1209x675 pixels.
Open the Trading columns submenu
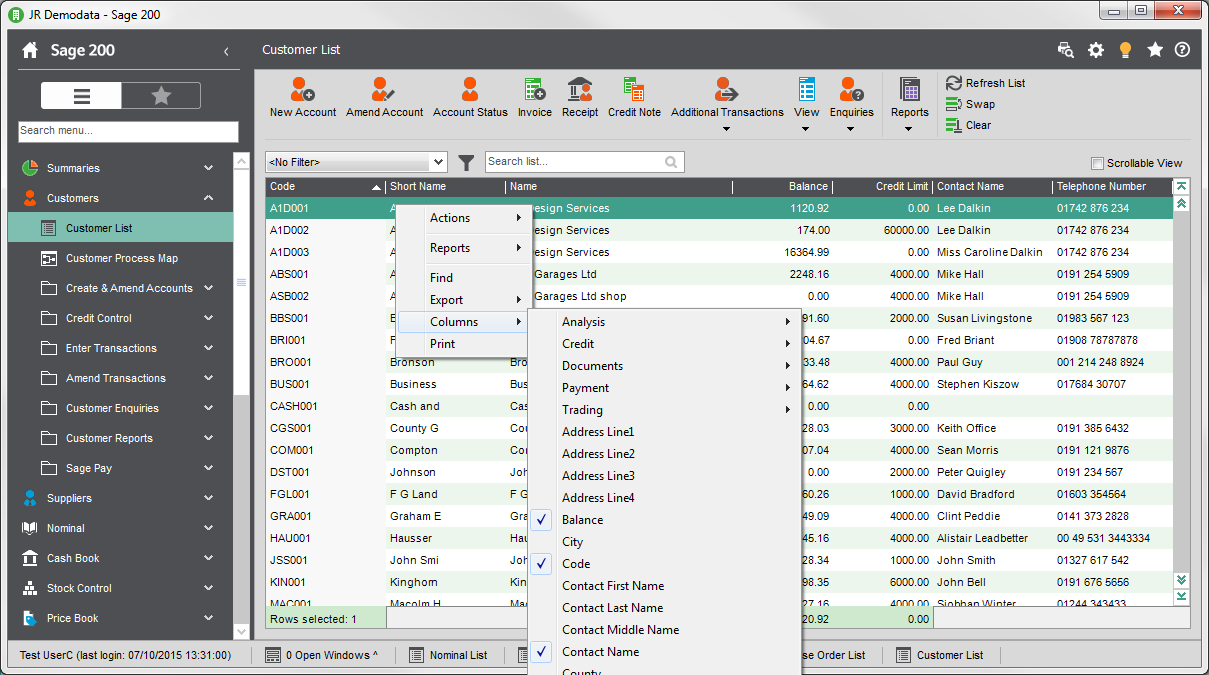click(664, 410)
